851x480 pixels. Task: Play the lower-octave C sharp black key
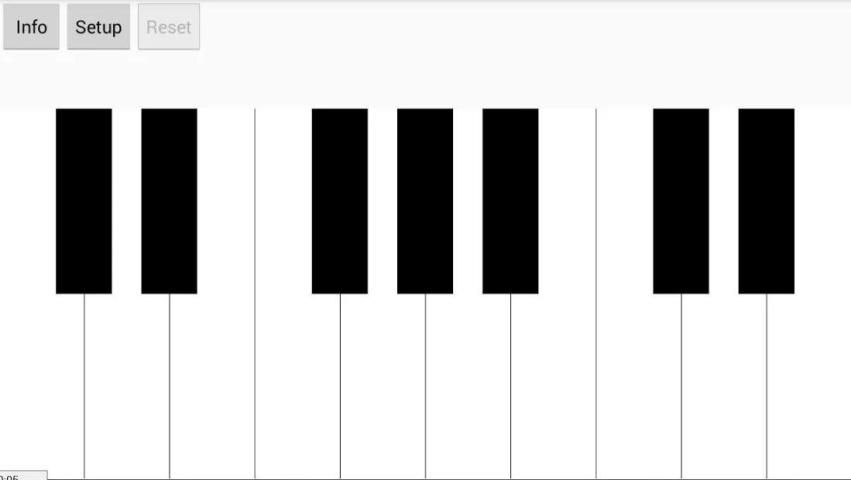point(84,201)
